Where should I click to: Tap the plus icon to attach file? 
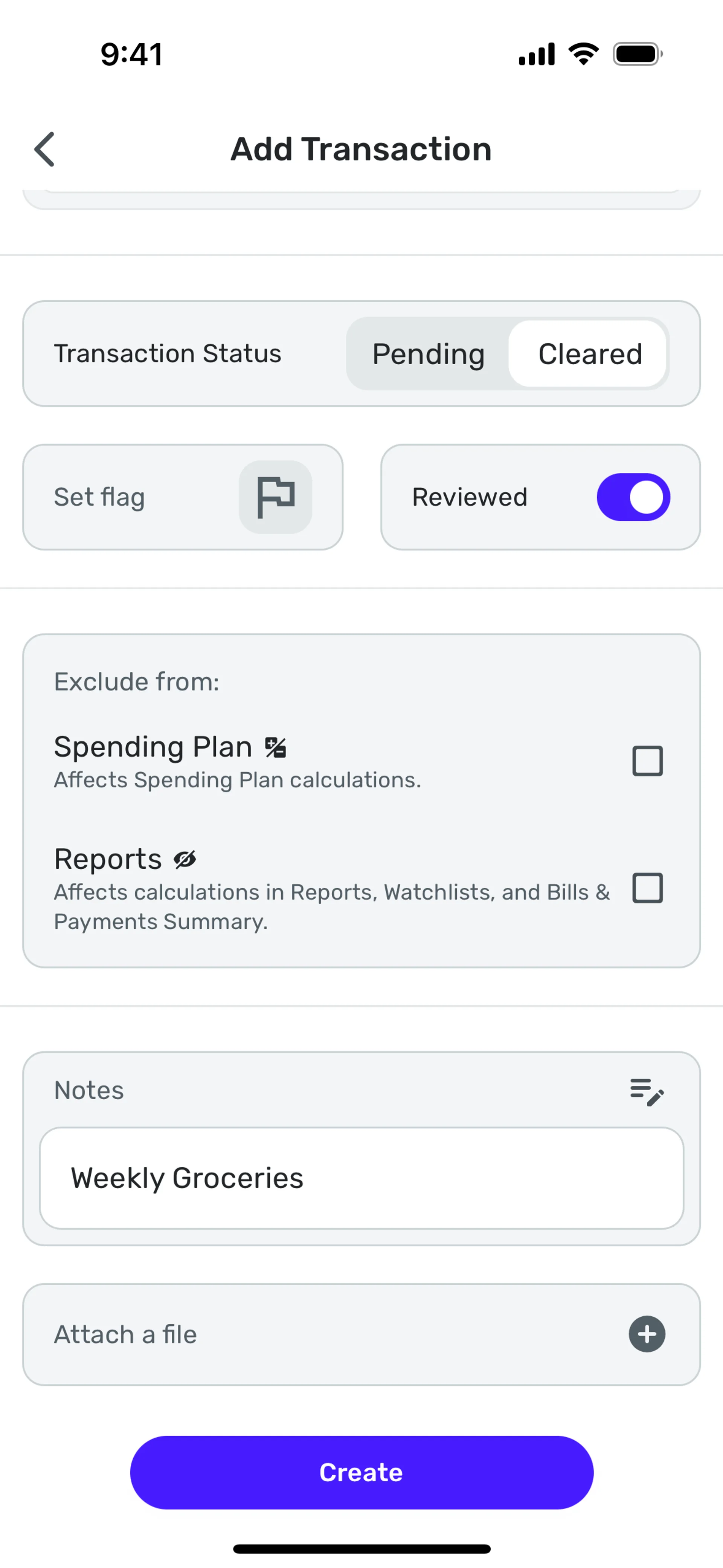coord(646,1334)
